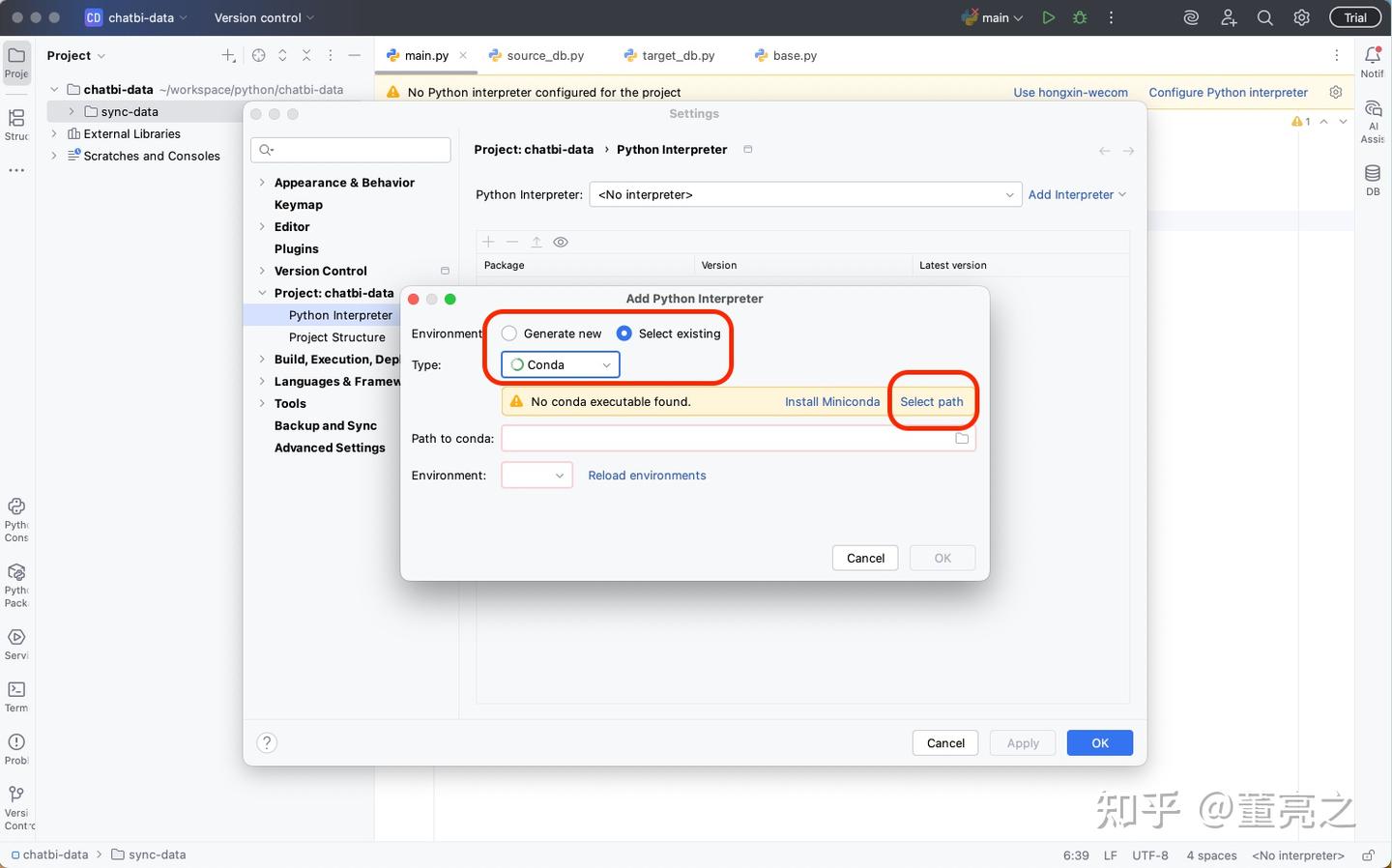
Task: Open the Version control menu
Action: click(x=264, y=17)
